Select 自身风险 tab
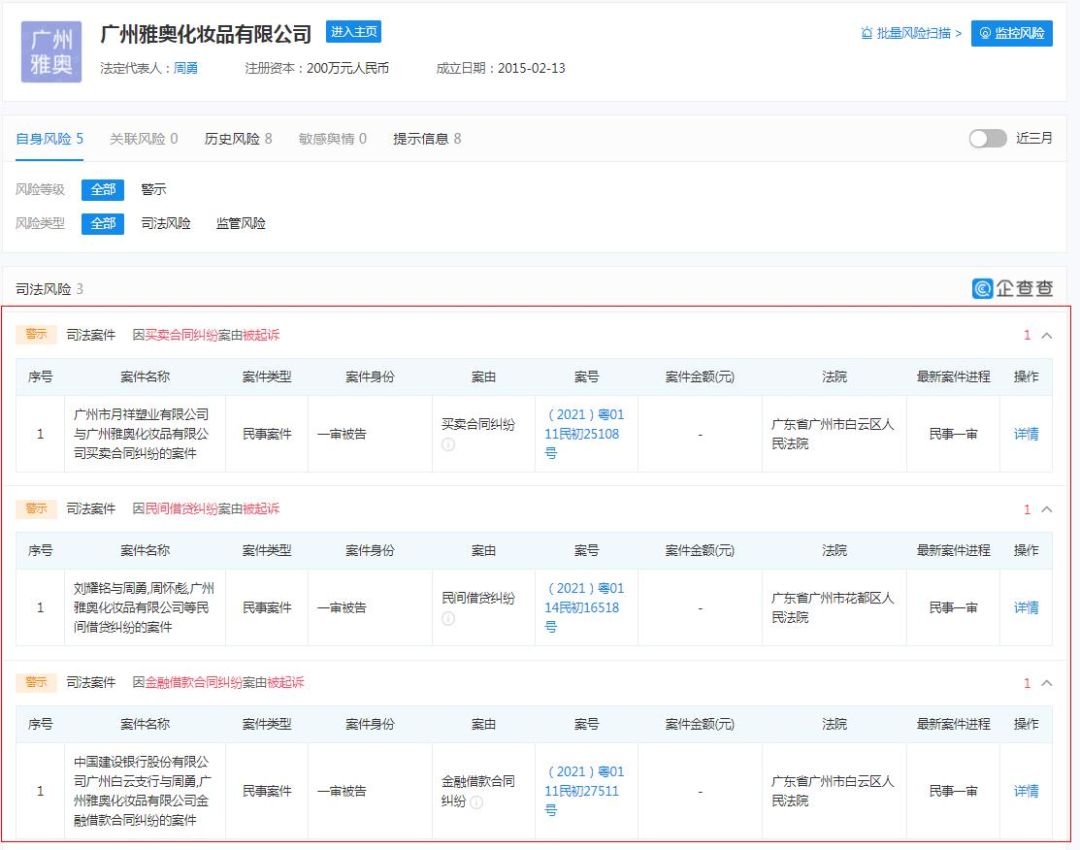Viewport: 1080px width, 850px height. [x=49, y=139]
